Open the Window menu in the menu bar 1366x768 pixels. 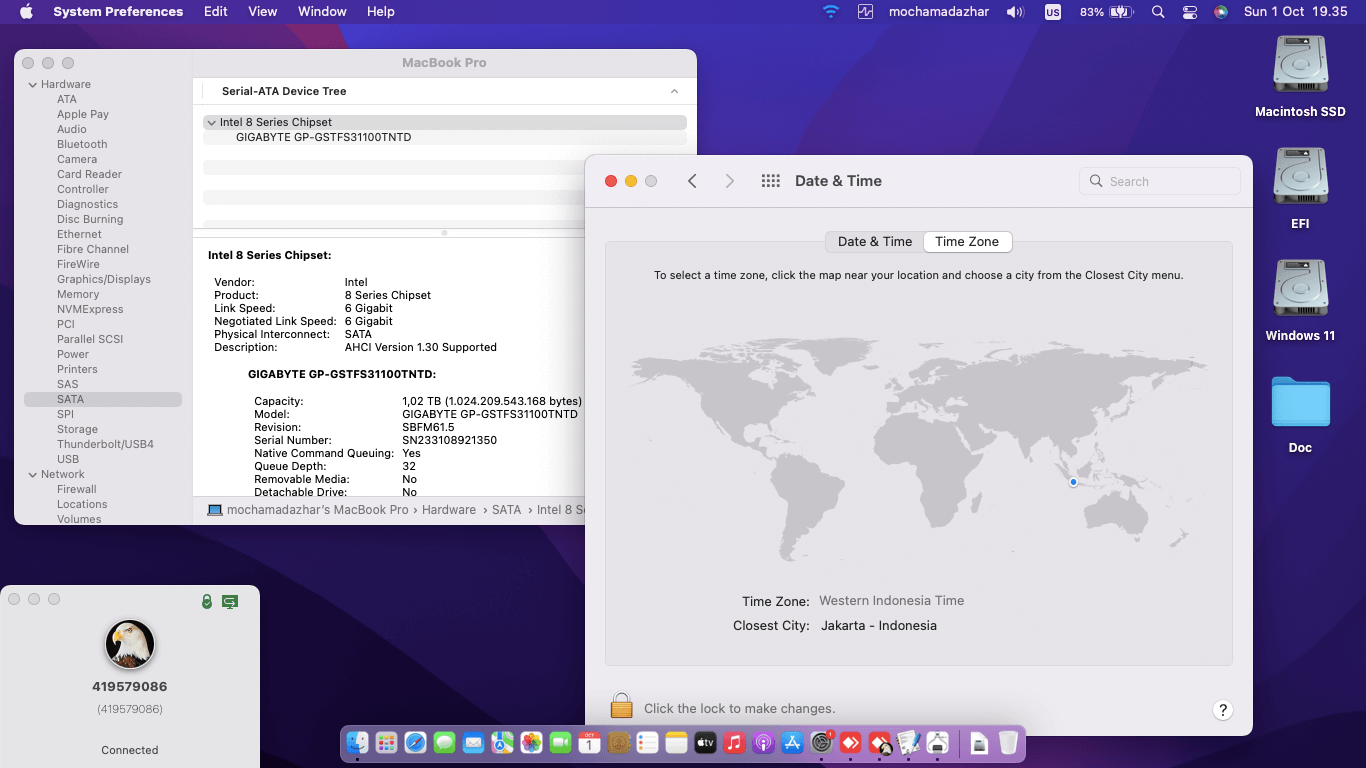point(321,11)
